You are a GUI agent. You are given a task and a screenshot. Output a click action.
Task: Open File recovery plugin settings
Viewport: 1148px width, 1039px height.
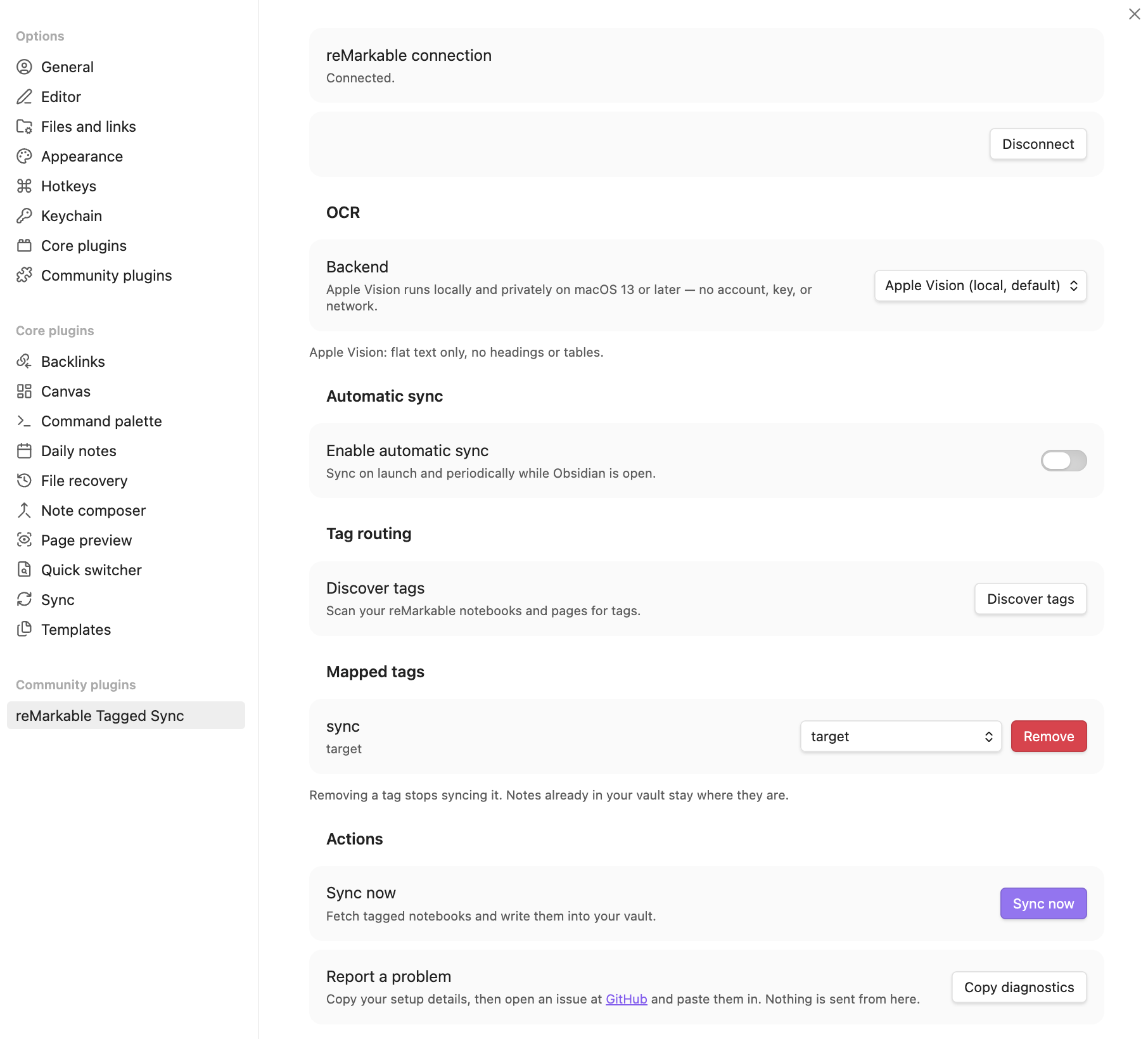126,481
